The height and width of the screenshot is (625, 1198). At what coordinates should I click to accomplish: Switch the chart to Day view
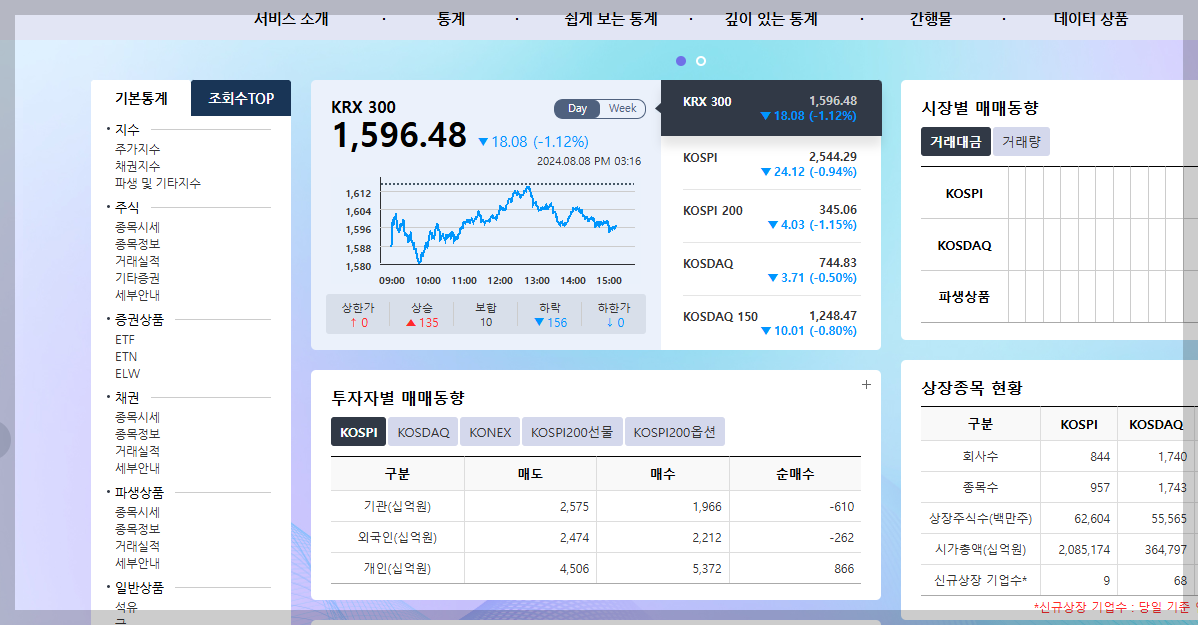click(578, 108)
